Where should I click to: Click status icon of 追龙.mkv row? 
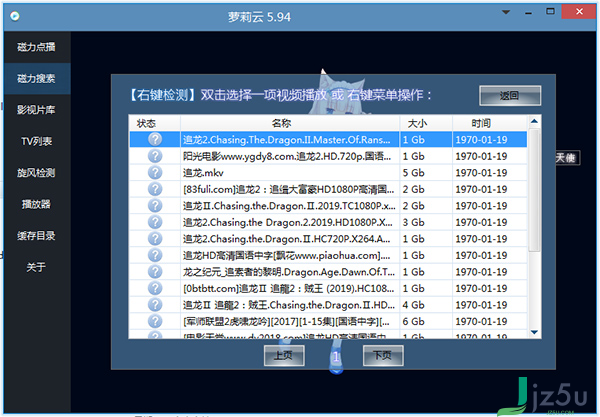pyautogui.click(x=155, y=173)
